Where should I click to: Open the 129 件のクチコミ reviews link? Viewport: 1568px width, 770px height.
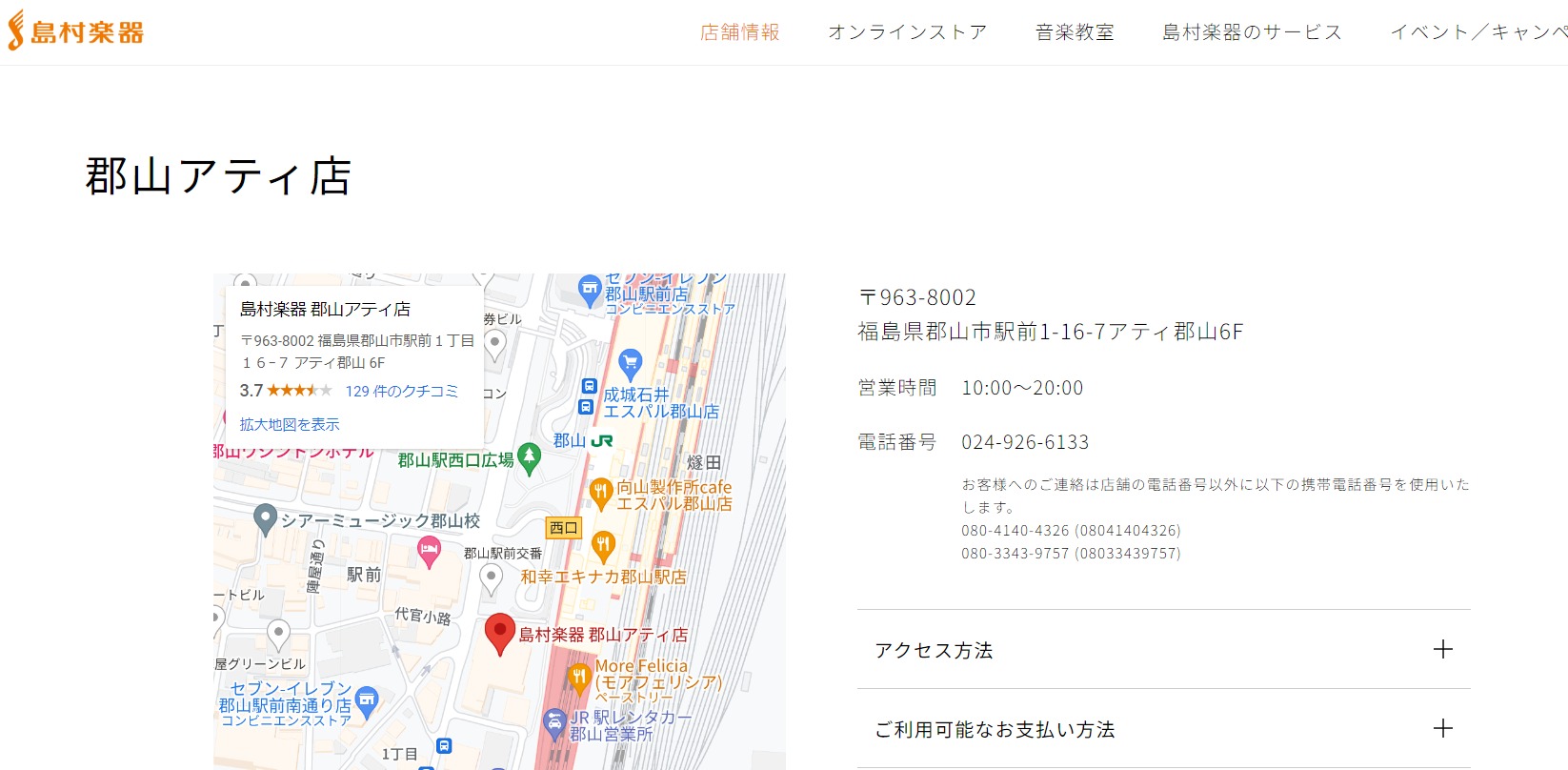click(402, 391)
